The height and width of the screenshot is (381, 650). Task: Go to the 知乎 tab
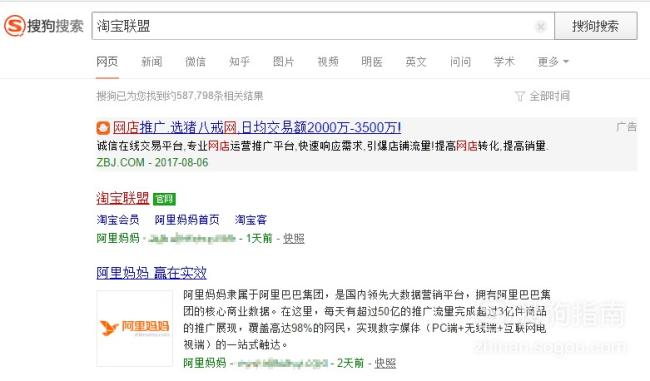[x=240, y=62]
